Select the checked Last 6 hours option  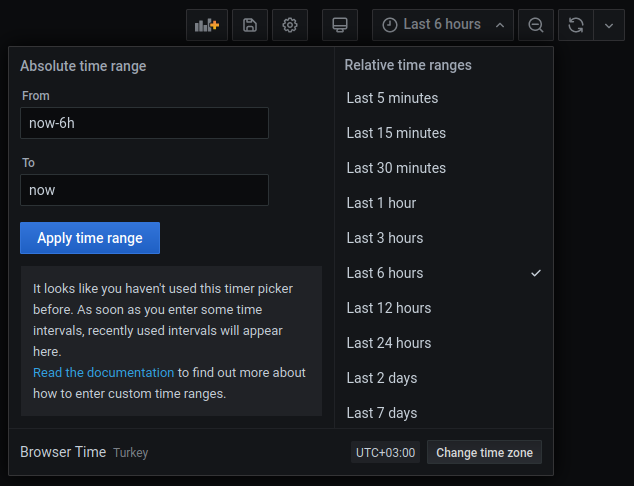click(444, 273)
